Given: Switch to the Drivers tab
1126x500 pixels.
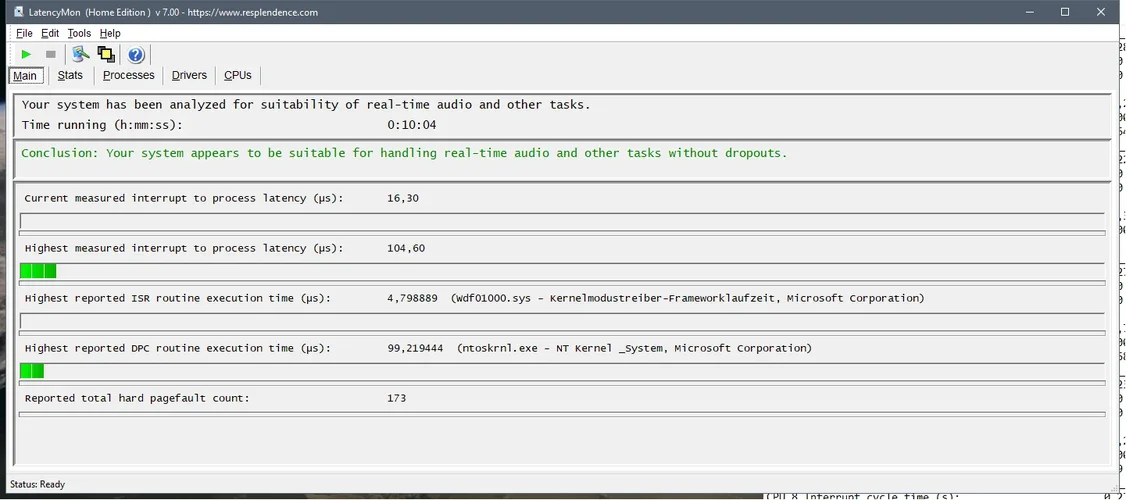Looking at the screenshot, I should point(189,75).
